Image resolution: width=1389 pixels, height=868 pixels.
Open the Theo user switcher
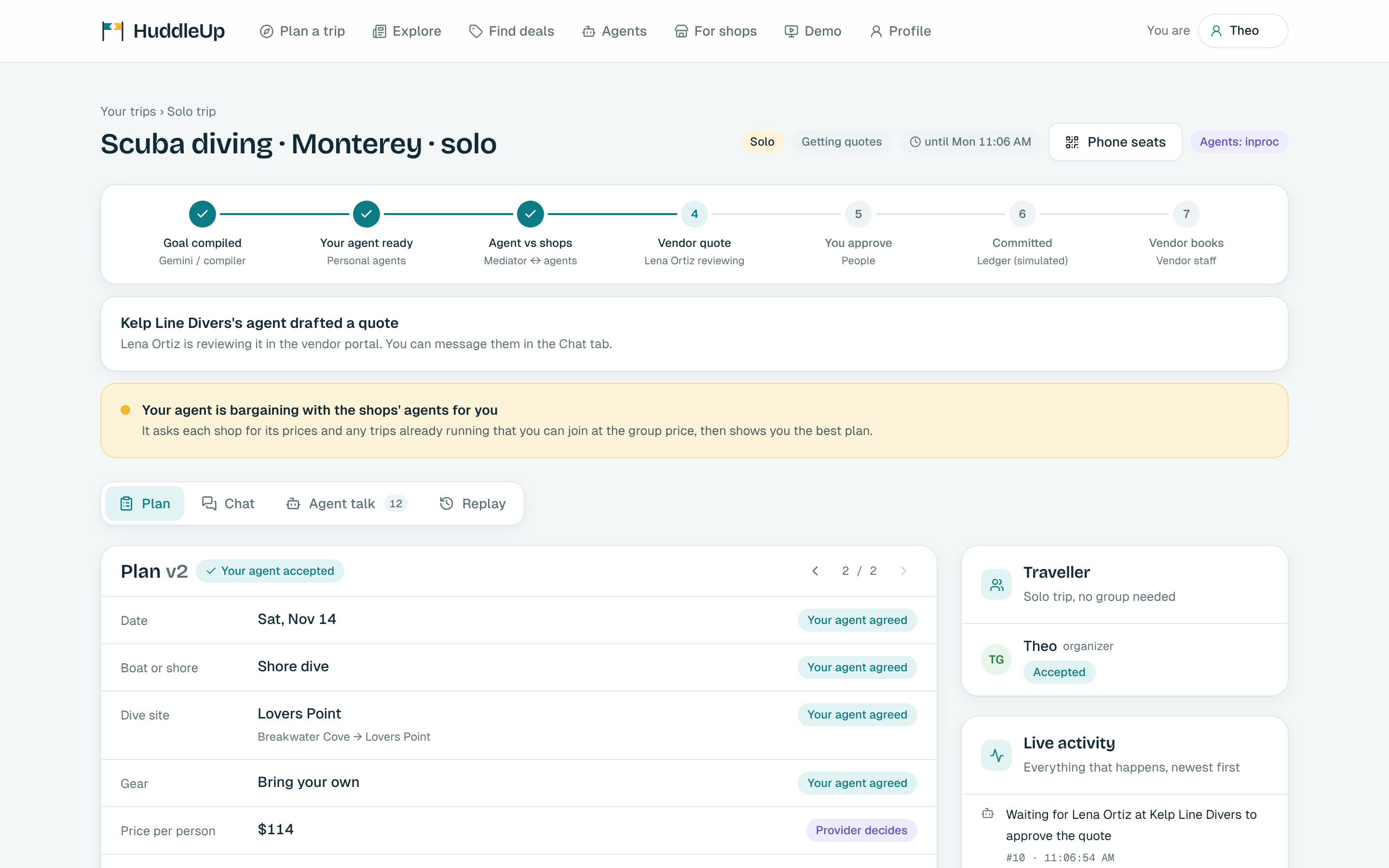coord(1243,31)
